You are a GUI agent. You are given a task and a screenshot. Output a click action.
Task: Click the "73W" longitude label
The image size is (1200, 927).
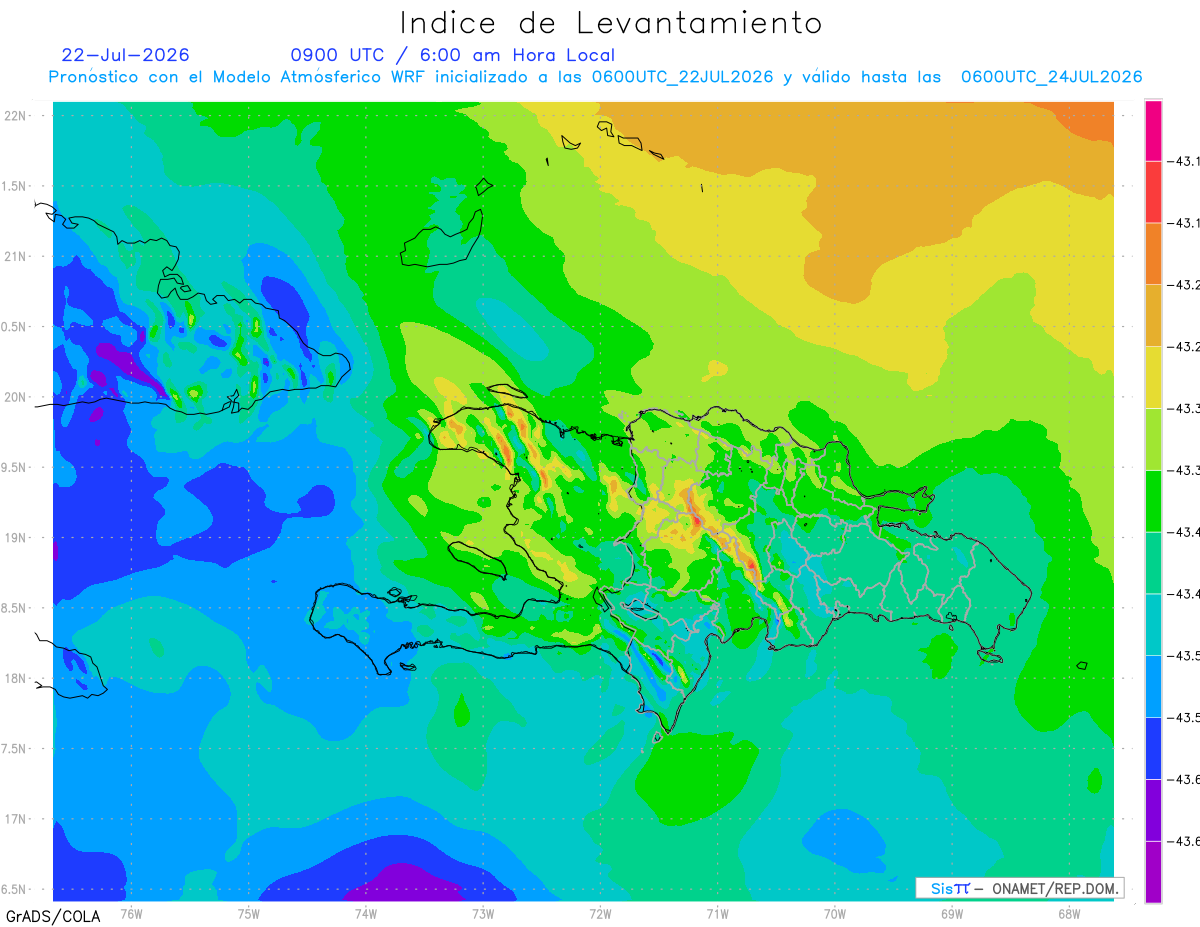pyautogui.click(x=483, y=912)
